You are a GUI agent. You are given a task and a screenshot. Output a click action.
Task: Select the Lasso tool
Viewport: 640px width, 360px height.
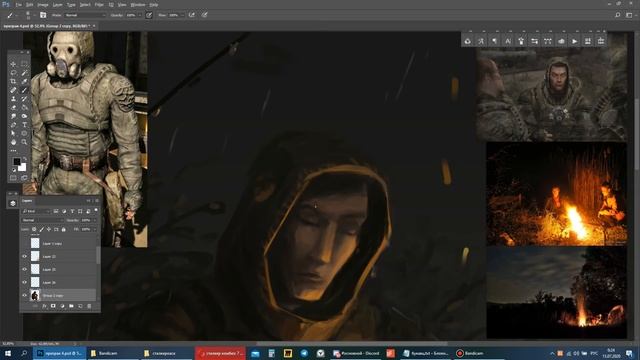pyautogui.click(x=13, y=73)
